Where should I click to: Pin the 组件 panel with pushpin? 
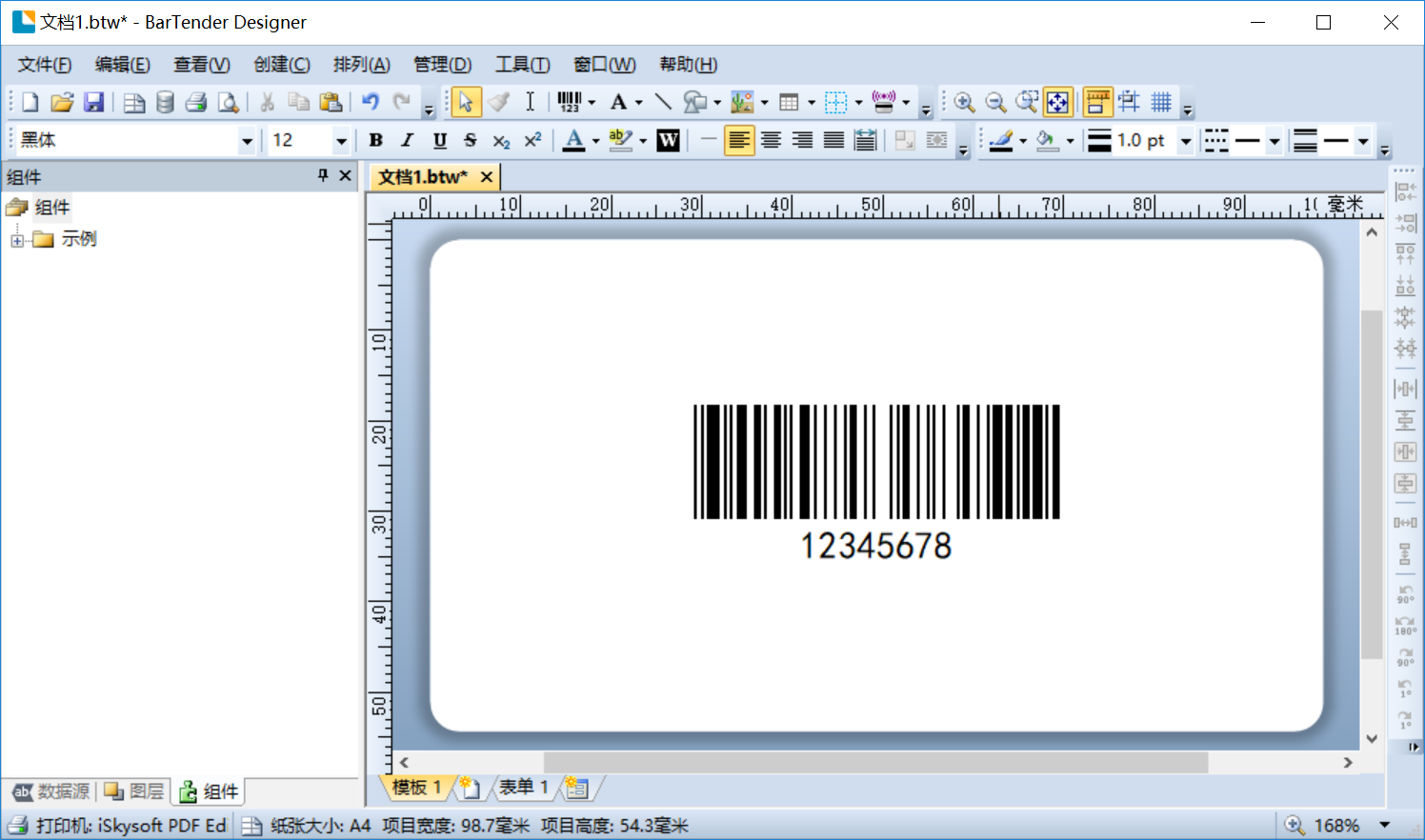pos(323,175)
